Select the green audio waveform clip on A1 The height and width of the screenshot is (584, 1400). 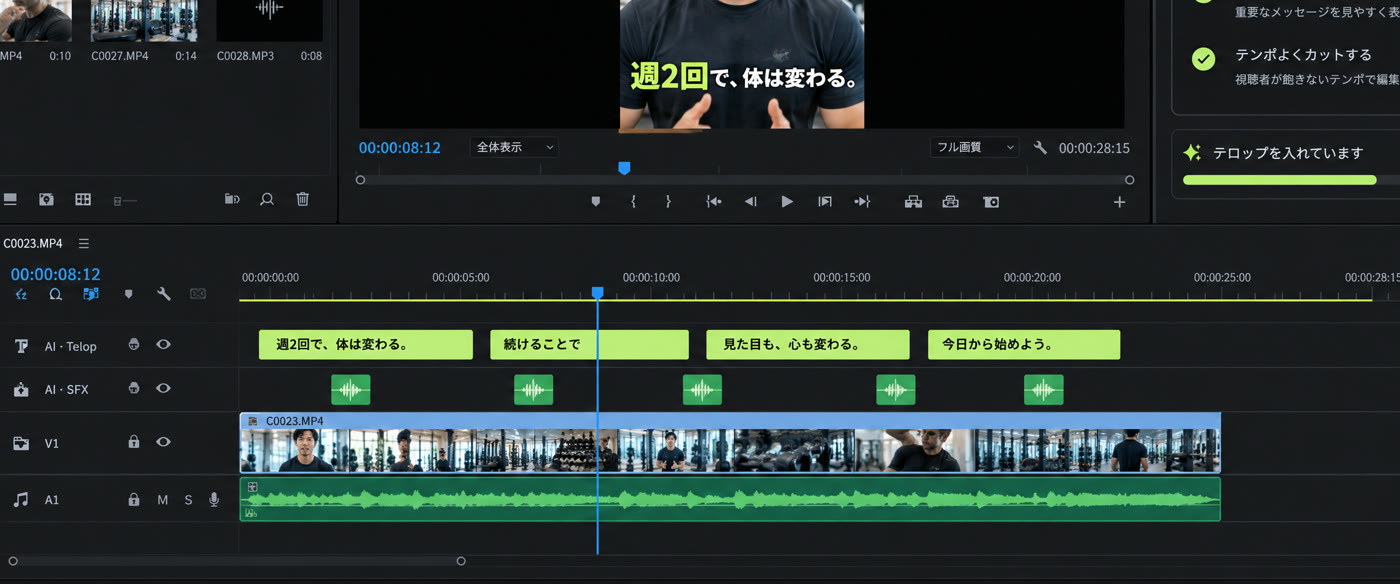click(730, 499)
